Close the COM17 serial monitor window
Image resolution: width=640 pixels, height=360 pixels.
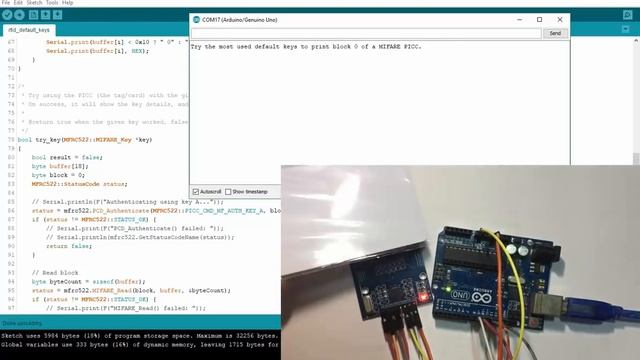point(560,20)
